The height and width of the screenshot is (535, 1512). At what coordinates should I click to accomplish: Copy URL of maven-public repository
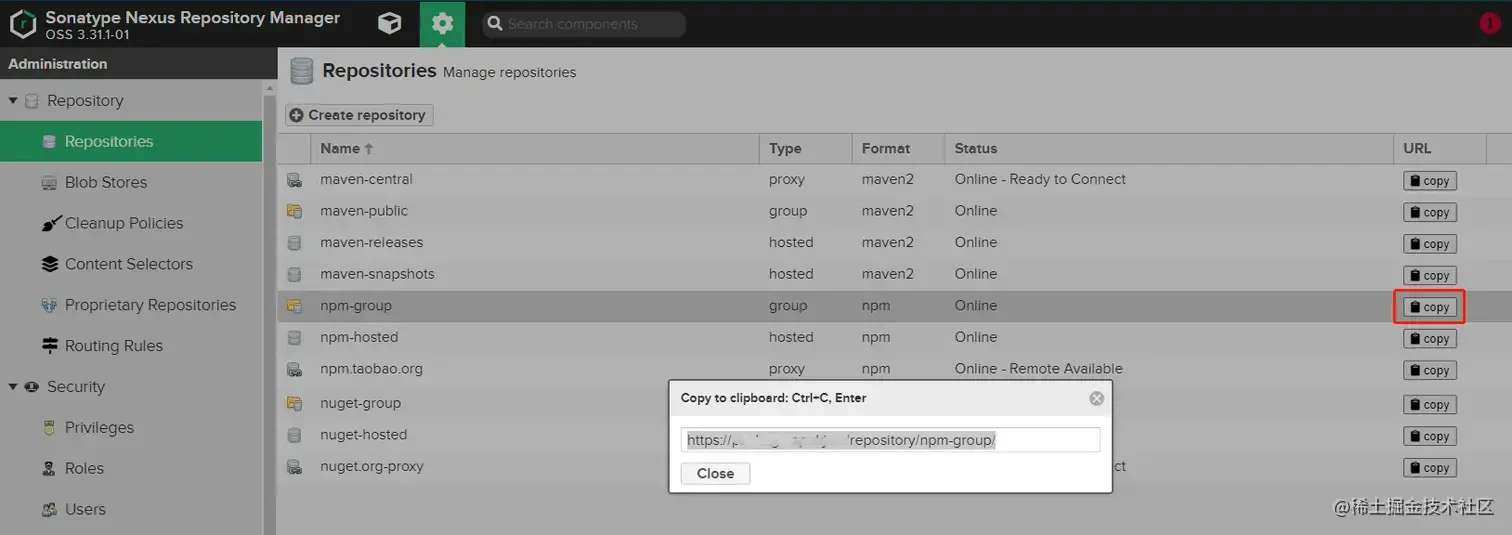tap(1430, 213)
